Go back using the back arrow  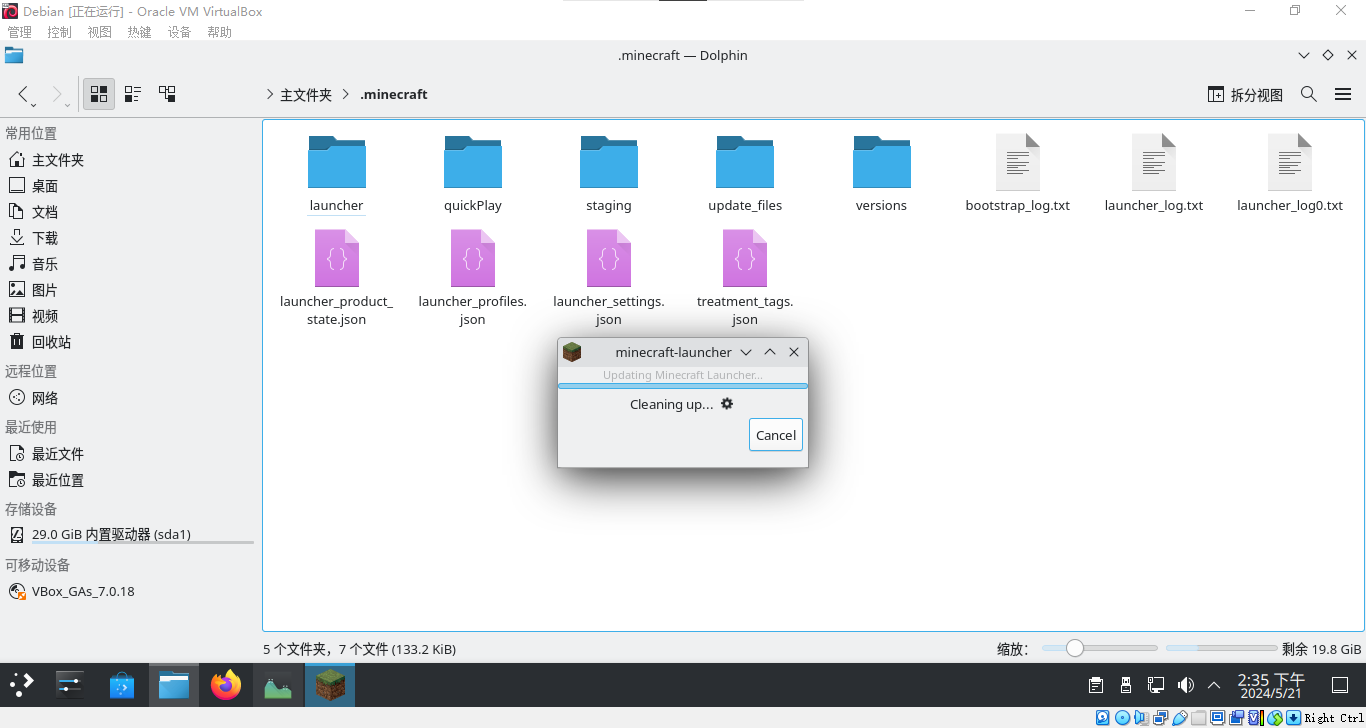click(23, 94)
